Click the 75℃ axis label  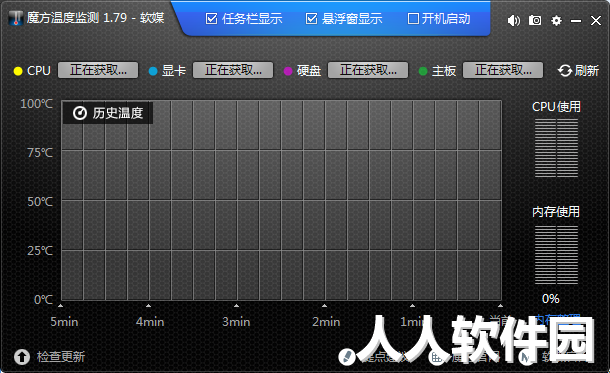(40, 153)
